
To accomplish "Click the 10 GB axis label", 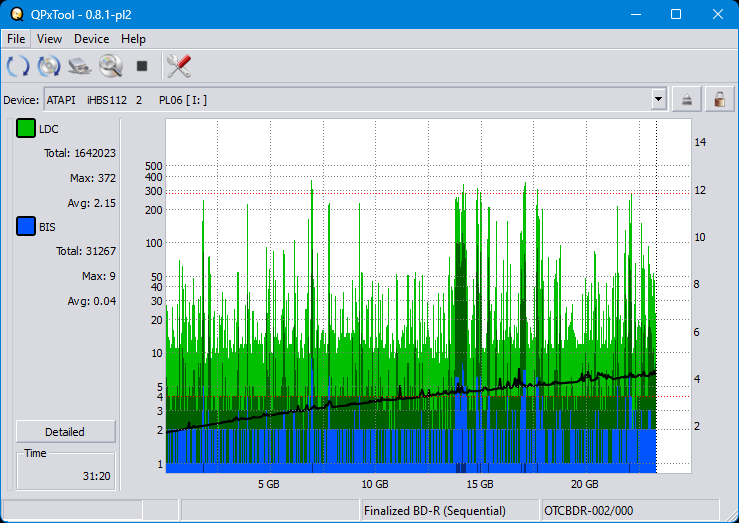I will tap(375, 484).
